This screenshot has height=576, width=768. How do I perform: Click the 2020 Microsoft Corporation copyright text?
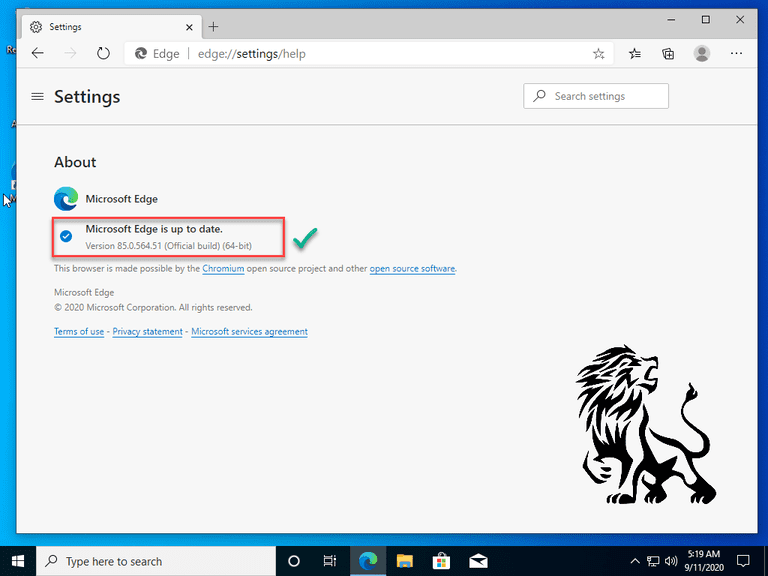point(153,308)
